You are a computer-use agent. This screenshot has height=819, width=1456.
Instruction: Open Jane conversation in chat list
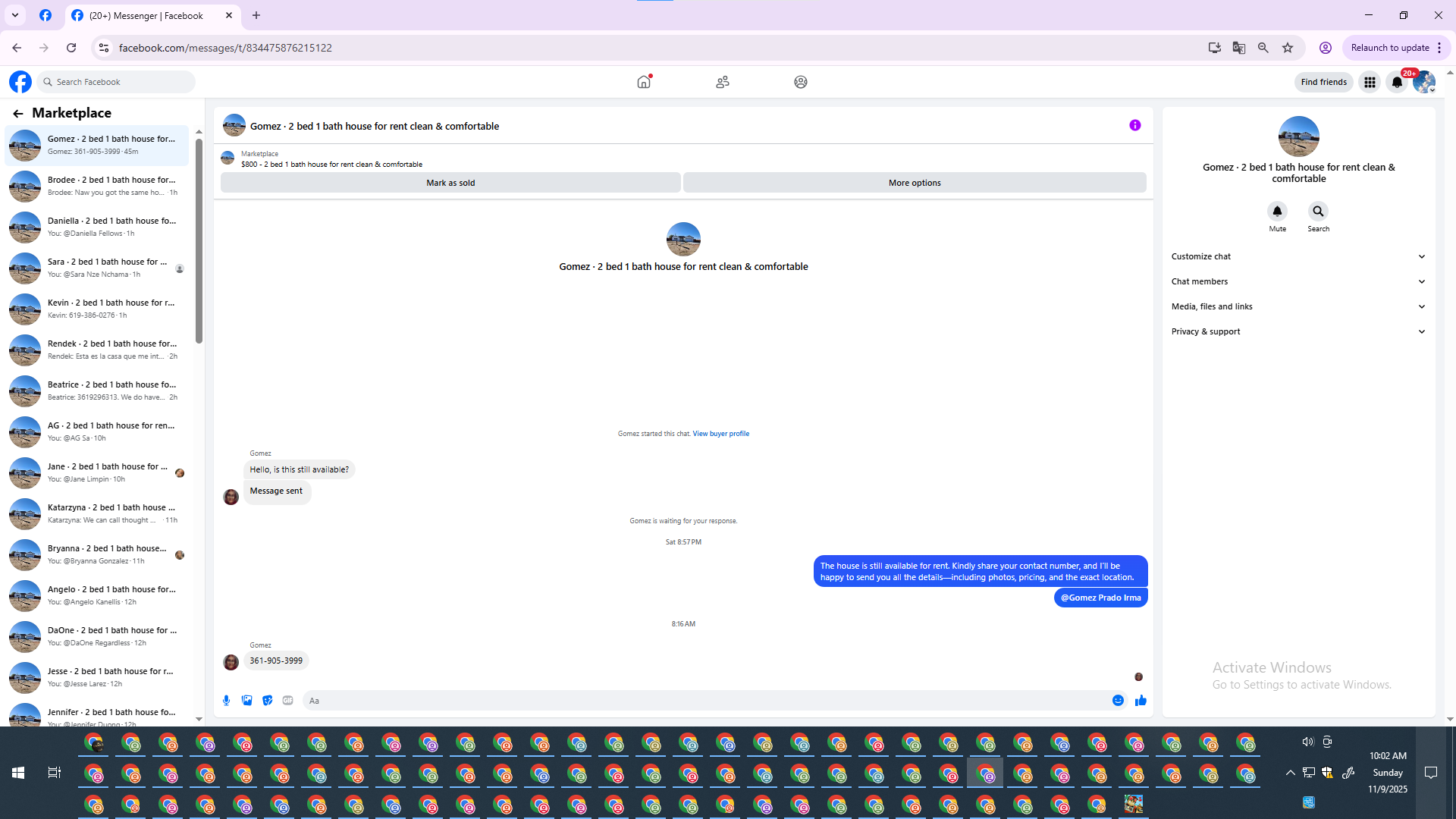point(97,473)
